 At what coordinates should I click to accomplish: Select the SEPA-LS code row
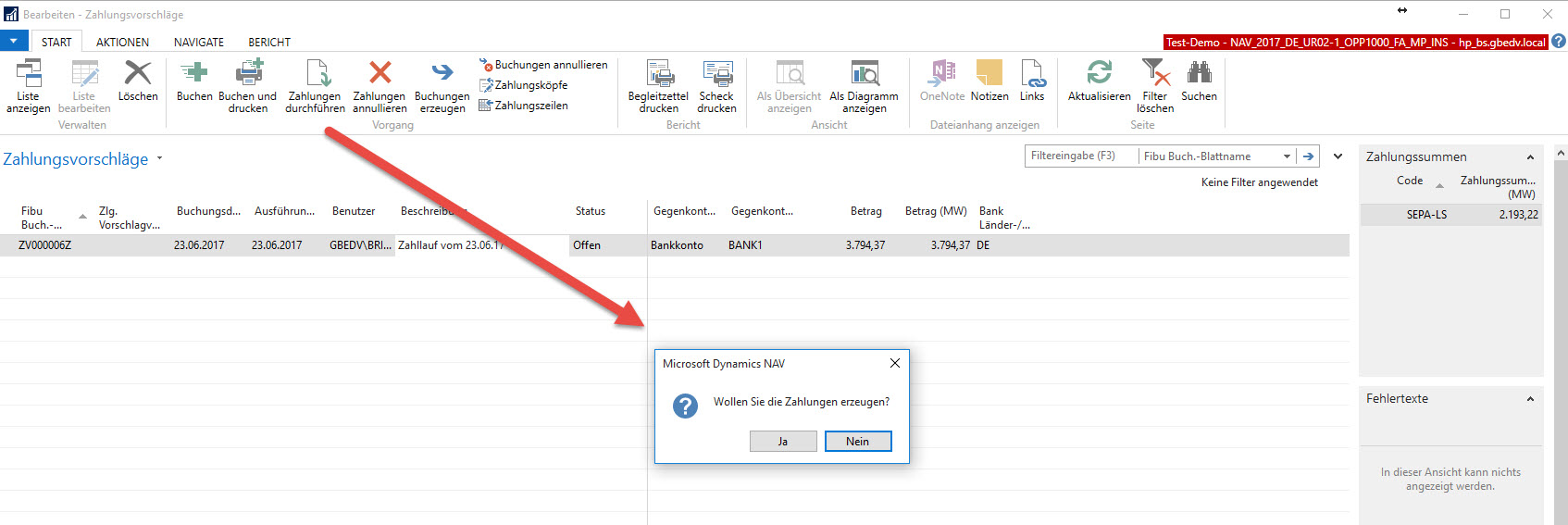pyautogui.click(x=1450, y=215)
